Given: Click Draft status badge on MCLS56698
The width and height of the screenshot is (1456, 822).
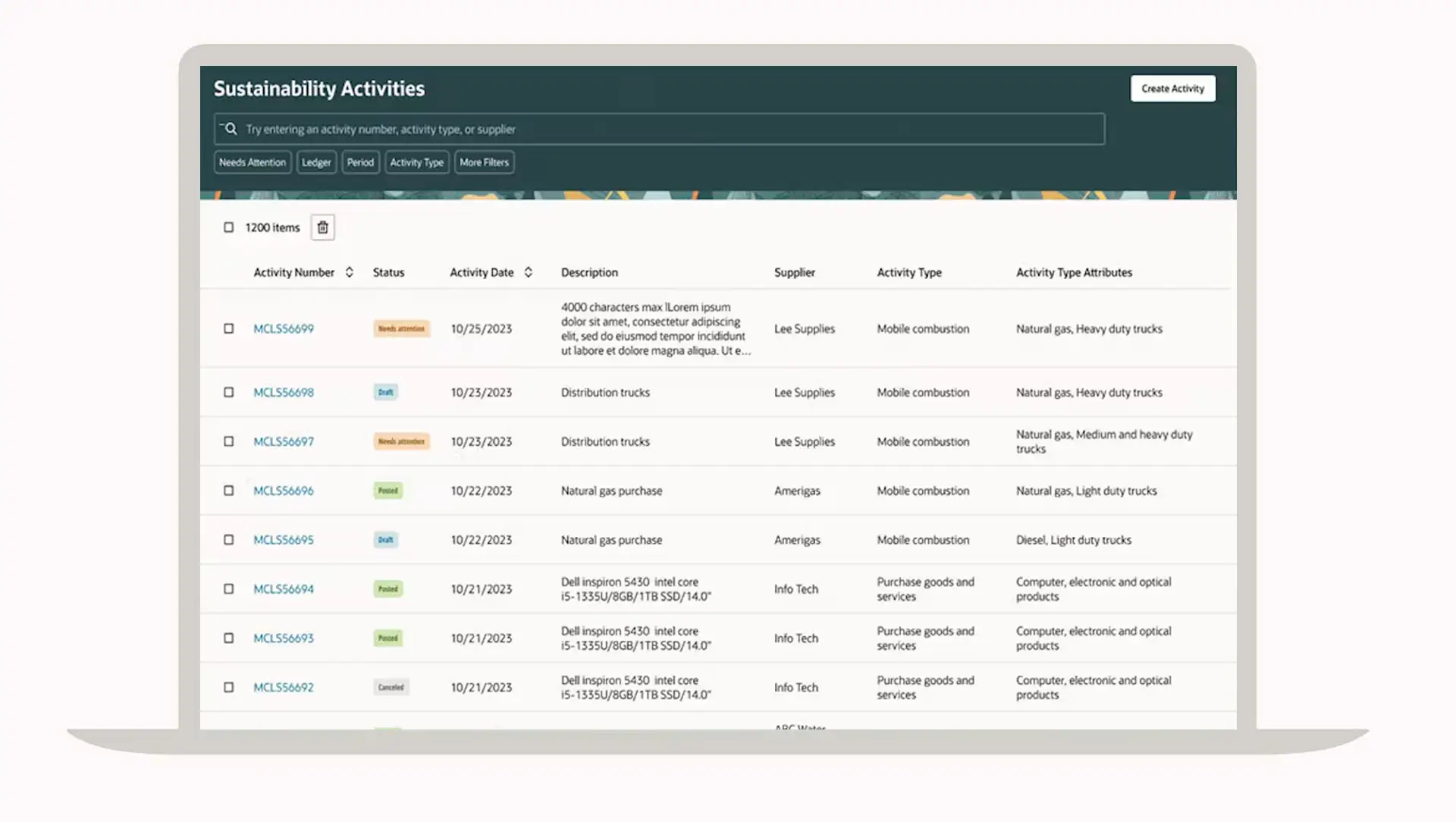Looking at the screenshot, I should coord(385,393).
